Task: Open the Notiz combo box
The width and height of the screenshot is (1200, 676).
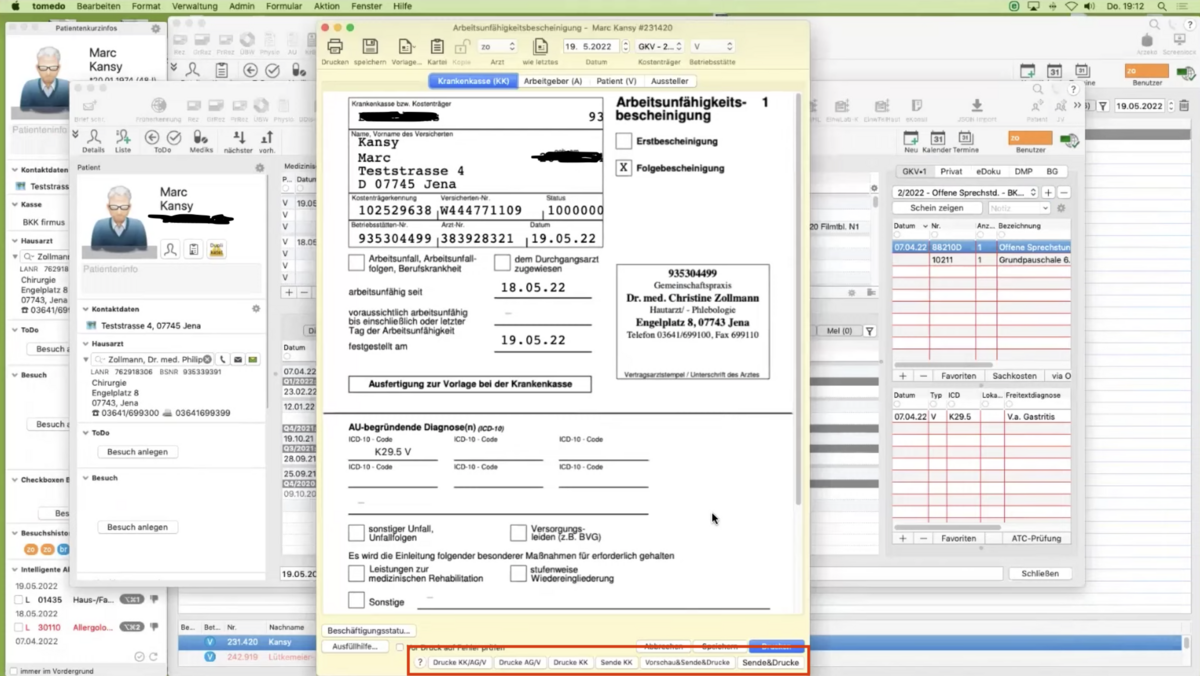Action: pyautogui.click(x=1018, y=208)
